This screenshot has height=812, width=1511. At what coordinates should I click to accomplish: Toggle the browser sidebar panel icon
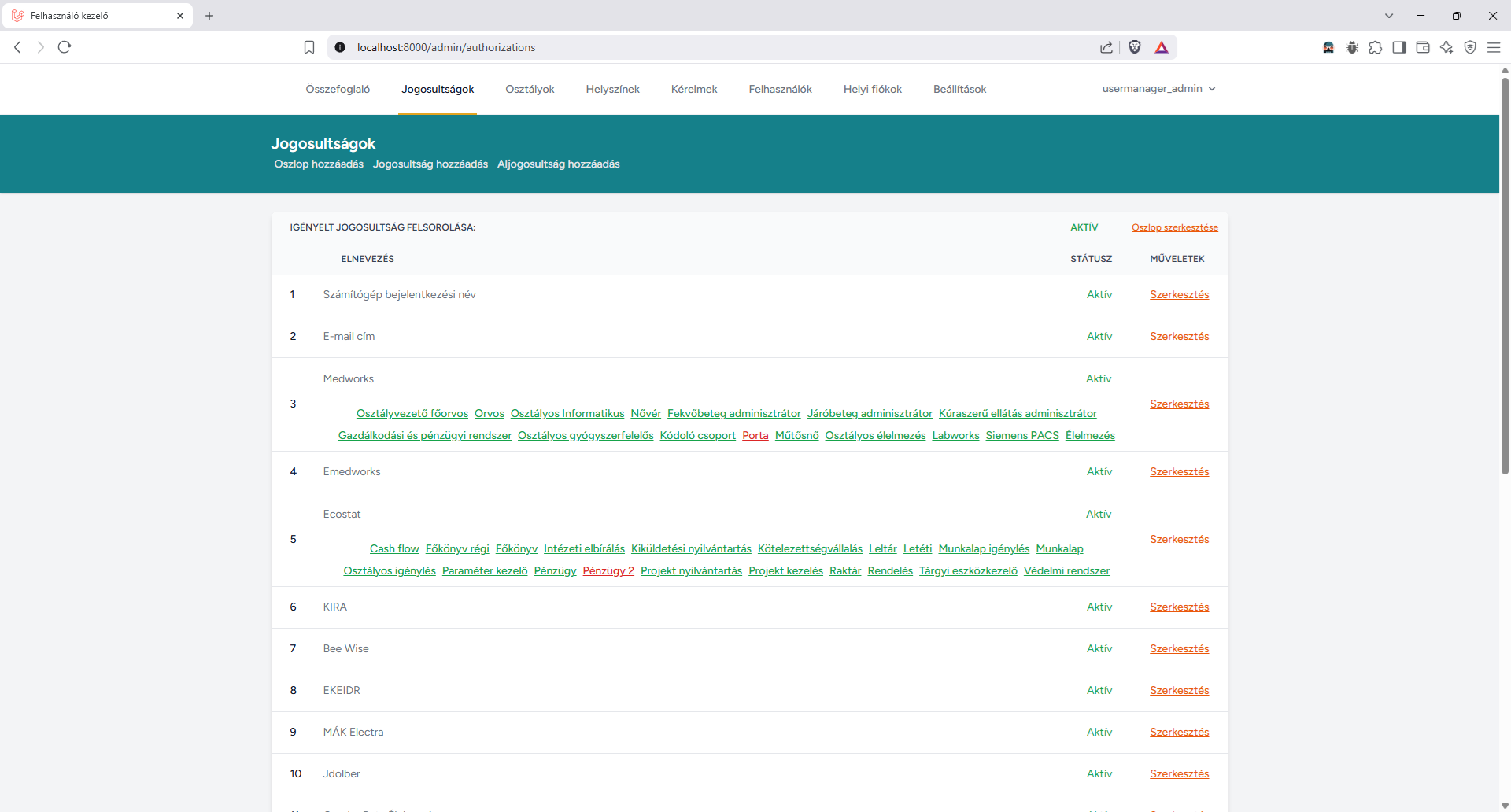1399,47
